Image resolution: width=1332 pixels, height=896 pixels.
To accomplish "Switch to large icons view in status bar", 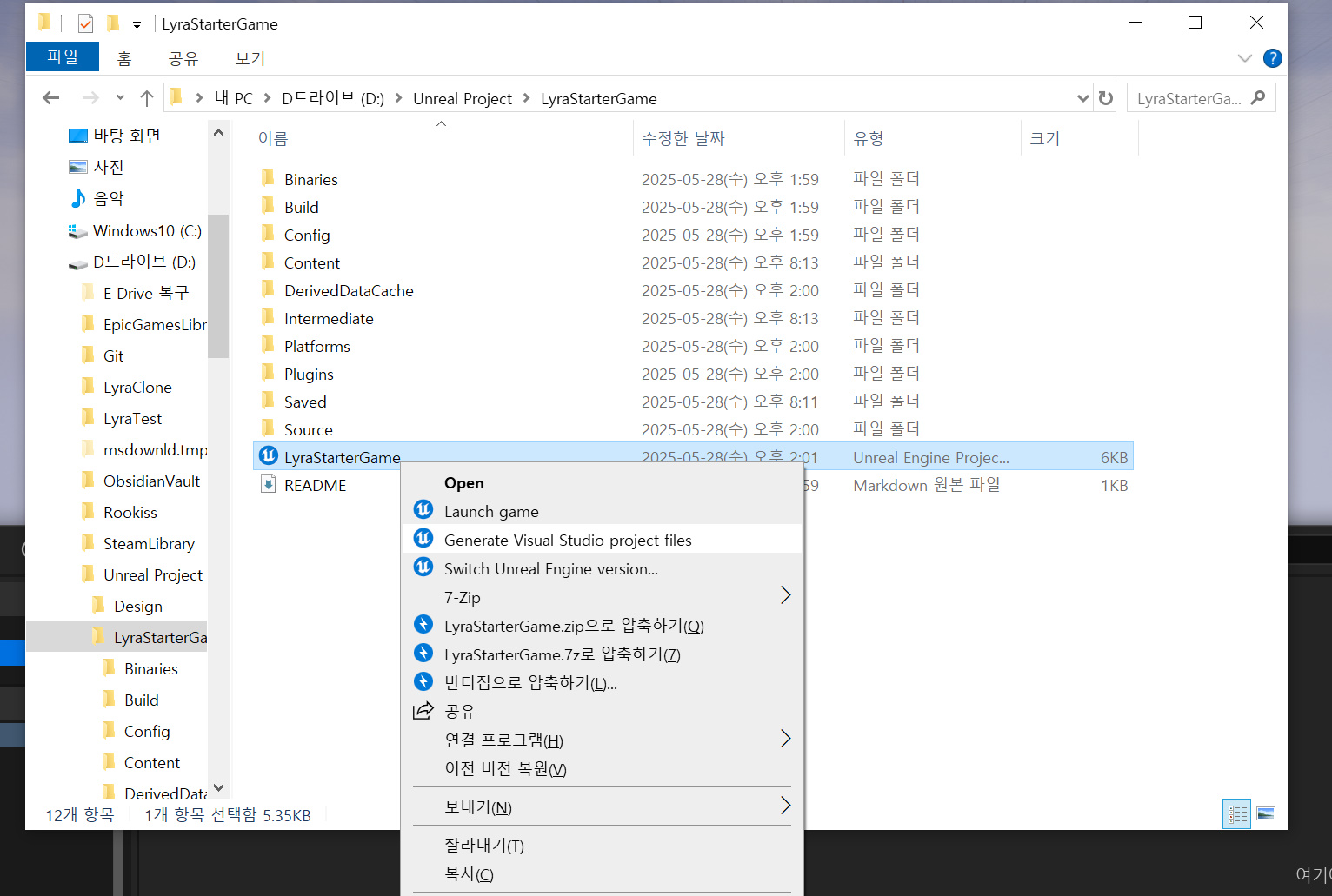I will click(1266, 814).
